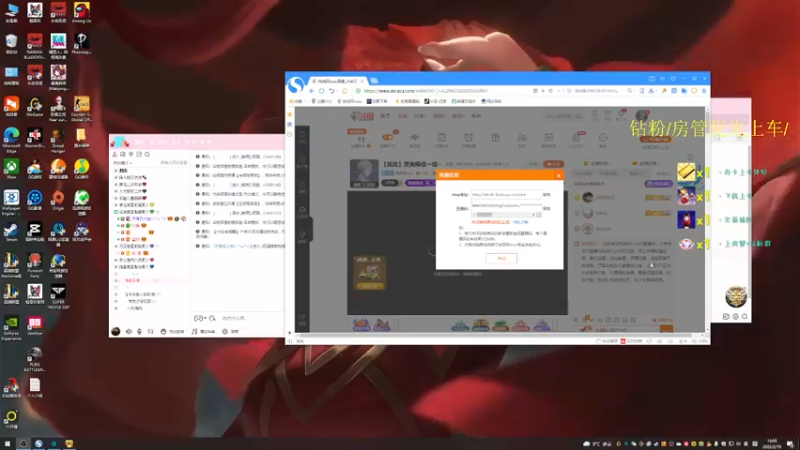
Task: Open the Super People CBT shortcut
Action: 58,296
